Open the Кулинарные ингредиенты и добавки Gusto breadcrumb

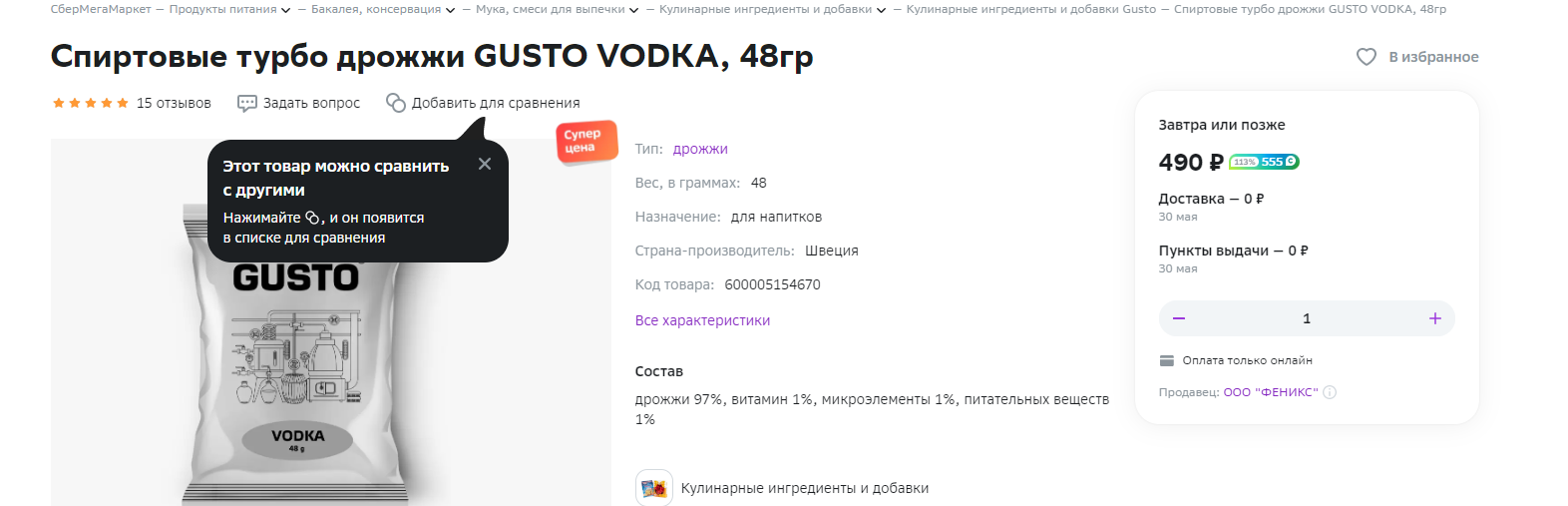[x=1030, y=9]
